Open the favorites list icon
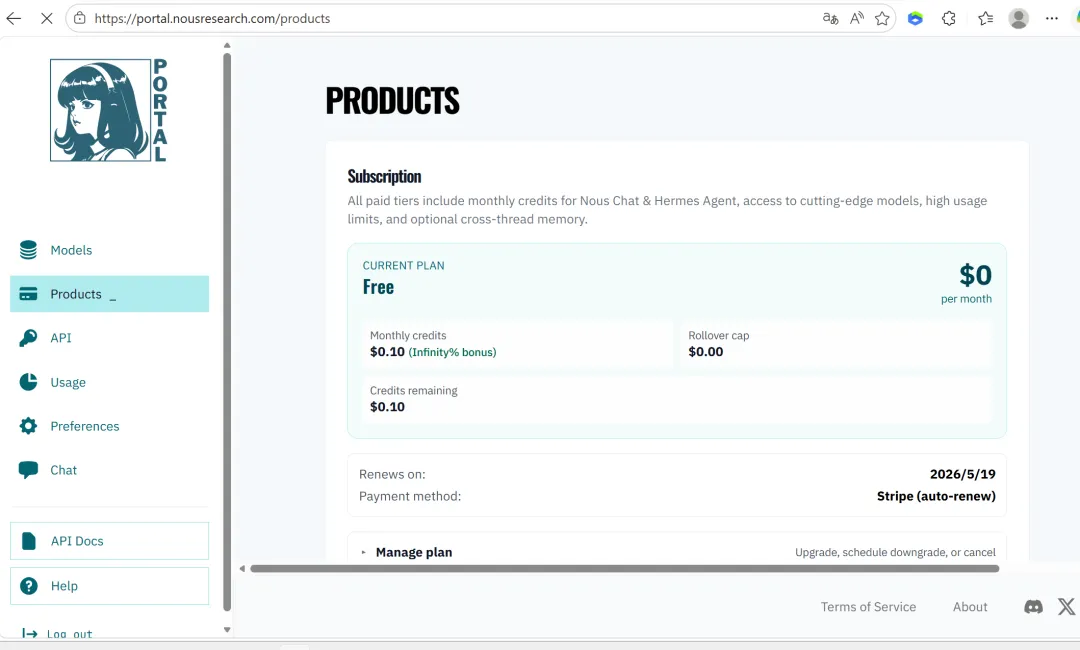1080x650 pixels. (986, 19)
